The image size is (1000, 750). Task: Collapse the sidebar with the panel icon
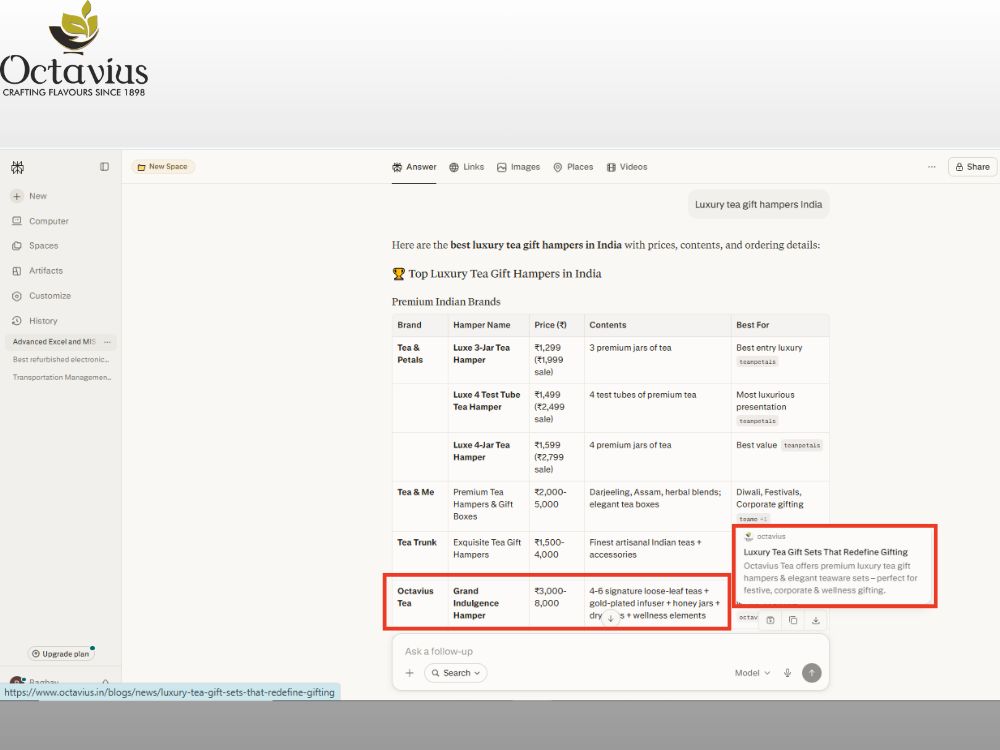(105, 166)
